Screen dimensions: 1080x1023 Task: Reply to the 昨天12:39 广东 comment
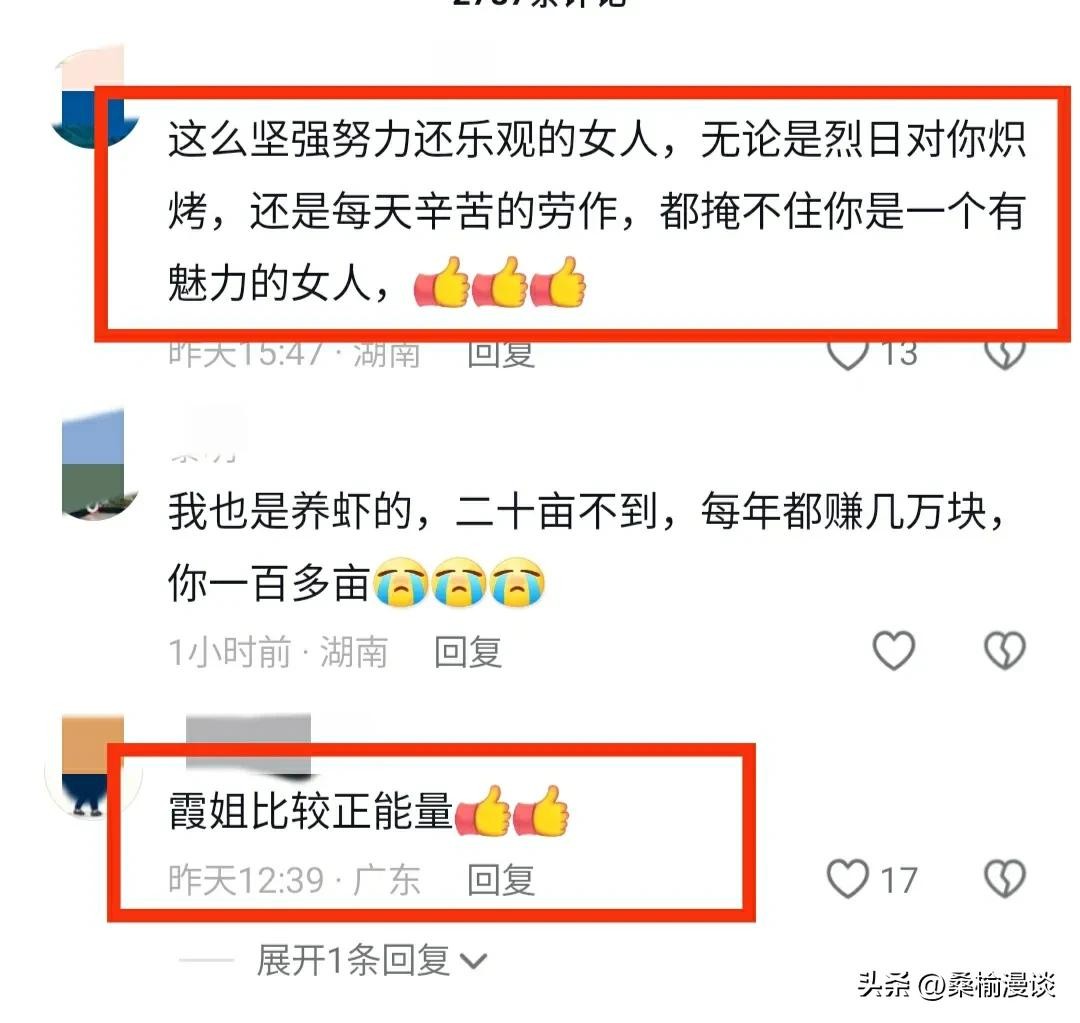[x=501, y=880]
